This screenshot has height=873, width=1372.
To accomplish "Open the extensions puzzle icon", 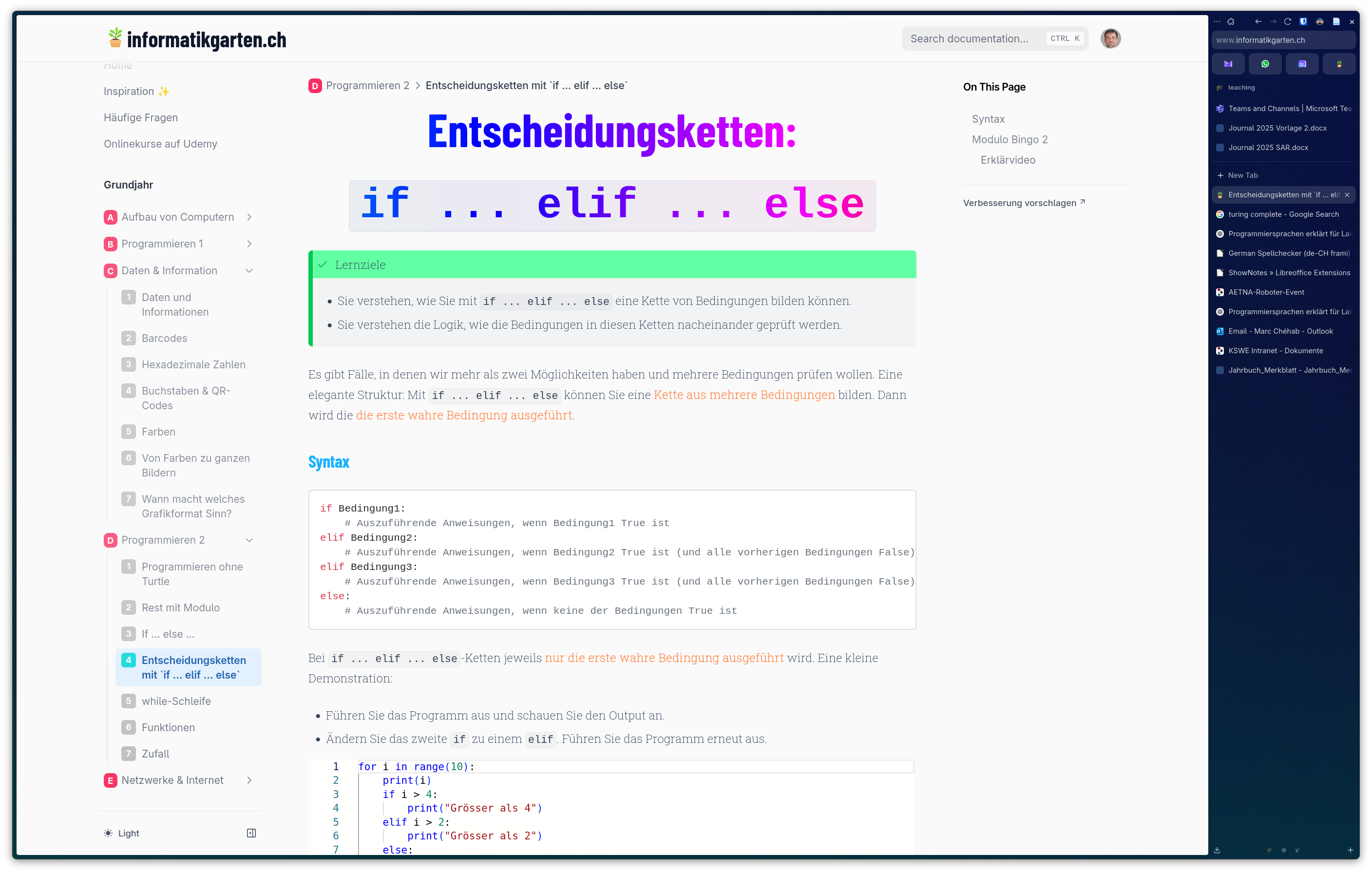I will [x=1231, y=21].
